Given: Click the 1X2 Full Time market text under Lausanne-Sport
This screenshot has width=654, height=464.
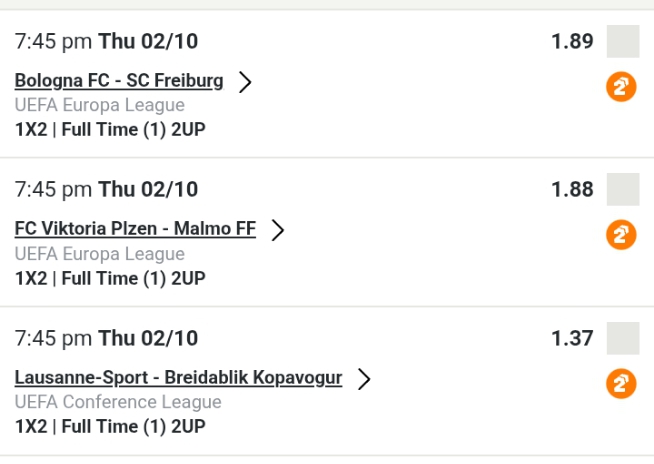Looking at the screenshot, I should click(x=110, y=426).
